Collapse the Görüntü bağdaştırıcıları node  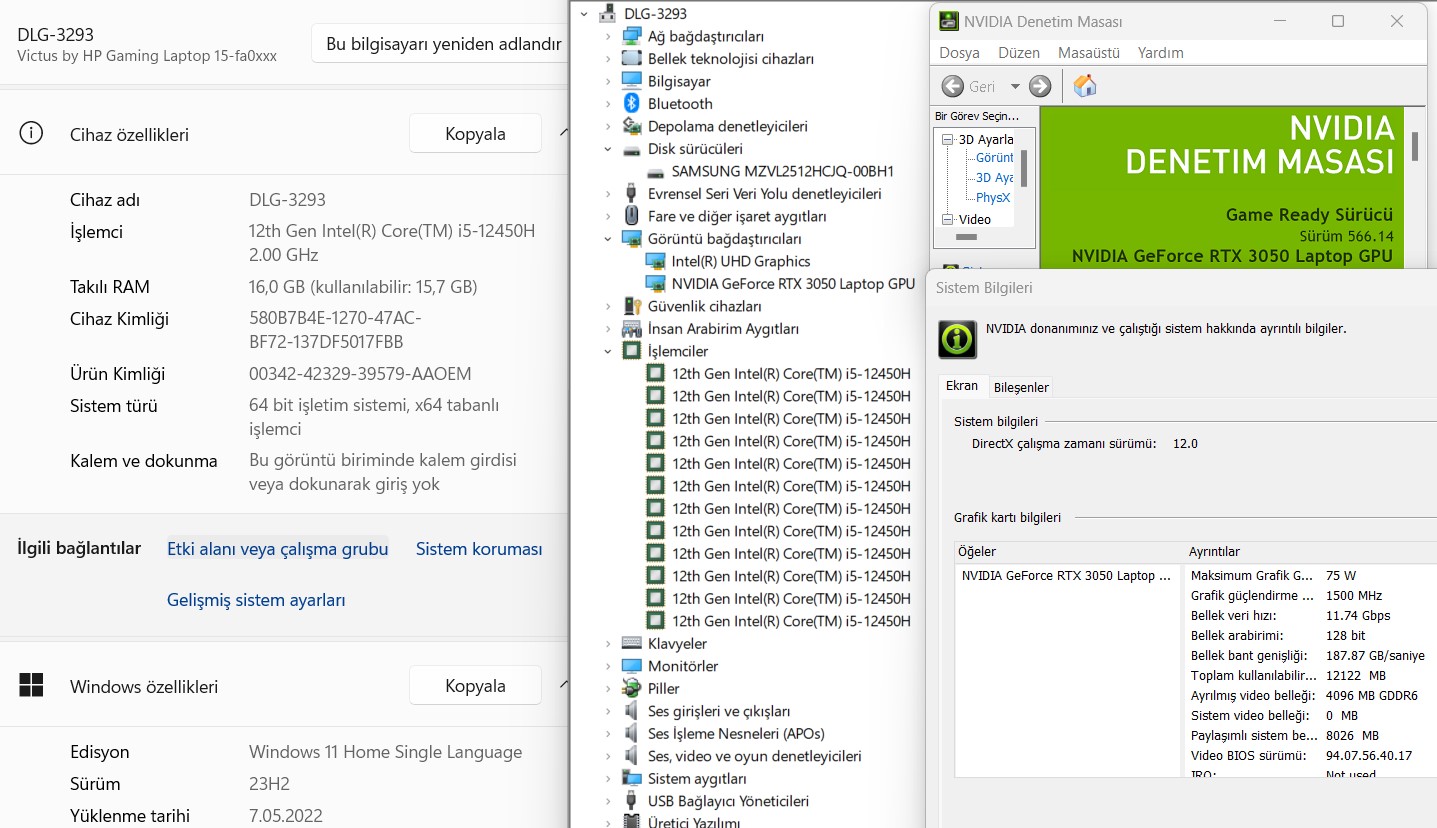(x=608, y=239)
